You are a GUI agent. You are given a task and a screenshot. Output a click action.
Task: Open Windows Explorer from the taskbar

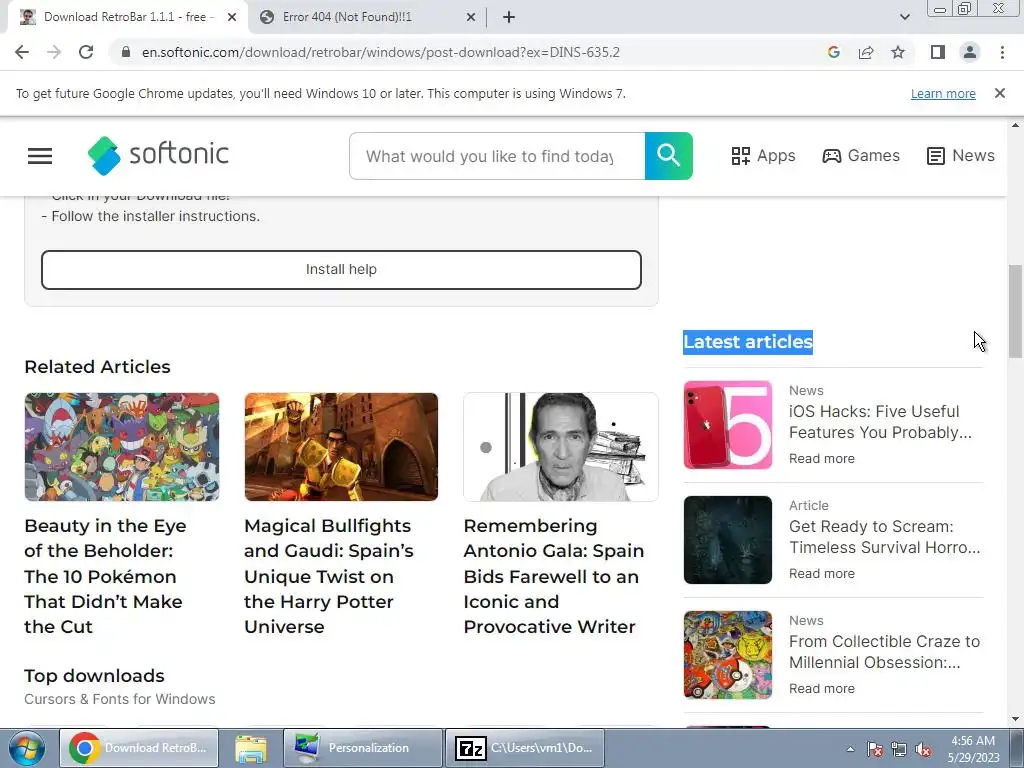click(251, 748)
